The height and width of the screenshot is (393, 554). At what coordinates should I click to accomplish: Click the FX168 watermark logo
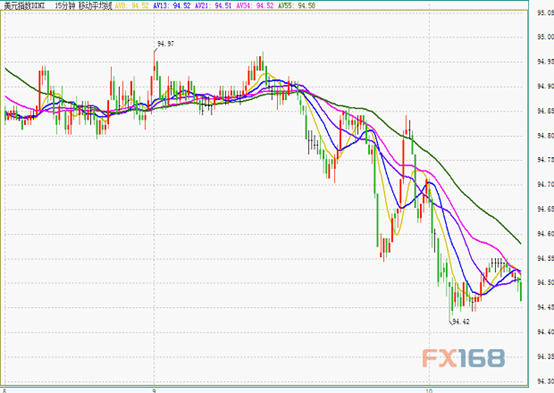tap(464, 358)
